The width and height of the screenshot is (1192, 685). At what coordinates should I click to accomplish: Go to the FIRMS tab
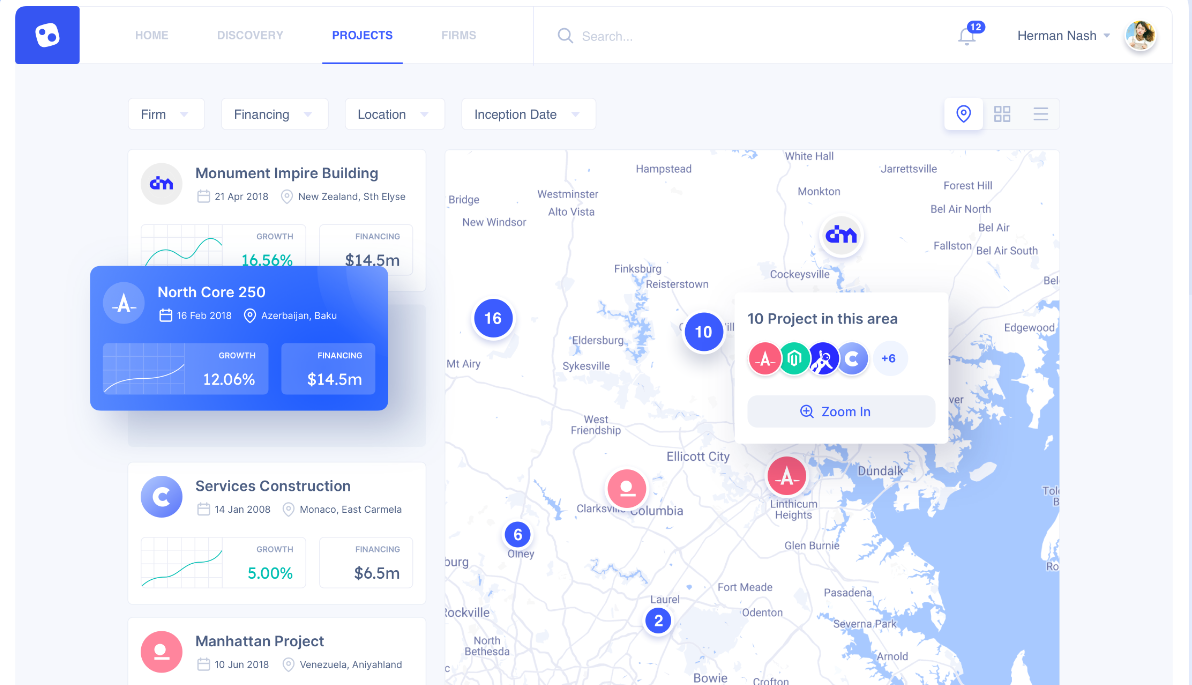click(458, 35)
